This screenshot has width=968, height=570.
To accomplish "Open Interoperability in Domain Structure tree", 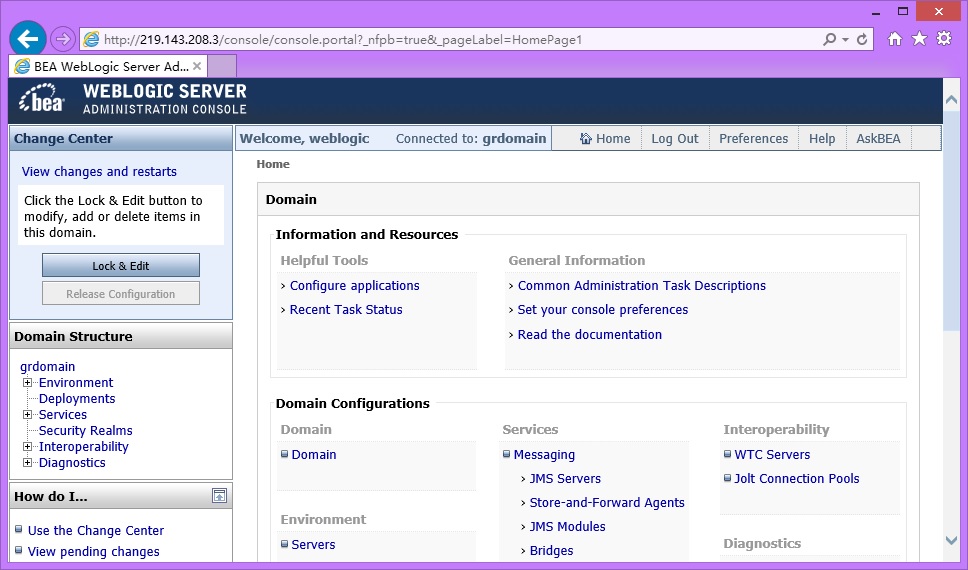I will 84,447.
